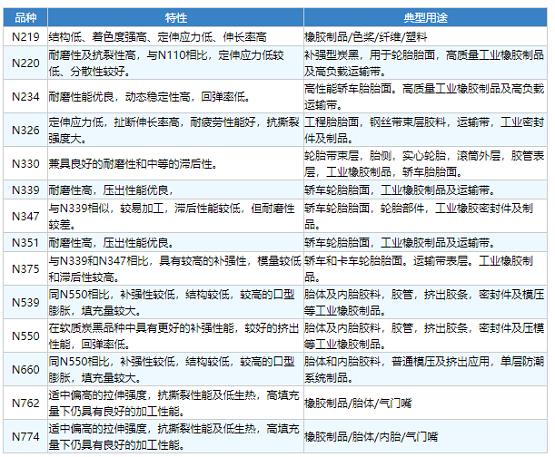The width and height of the screenshot is (555, 457).
Task: Select the N234 grade cell
Action: (25, 97)
